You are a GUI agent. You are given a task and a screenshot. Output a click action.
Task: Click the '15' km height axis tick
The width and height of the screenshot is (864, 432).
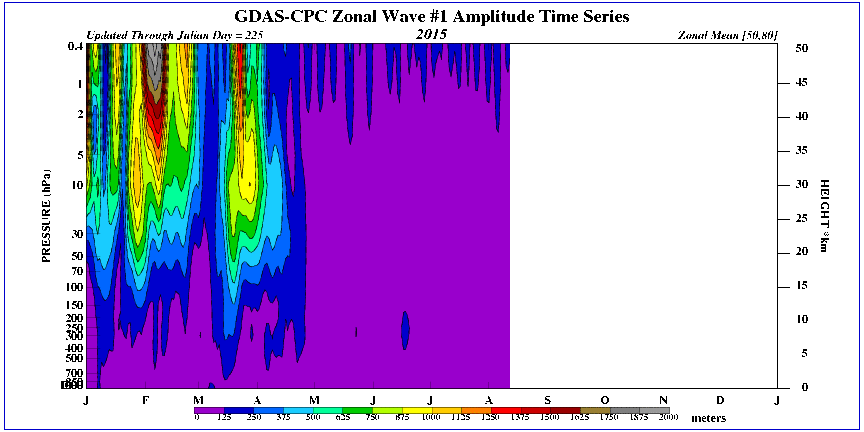tap(800, 287)
